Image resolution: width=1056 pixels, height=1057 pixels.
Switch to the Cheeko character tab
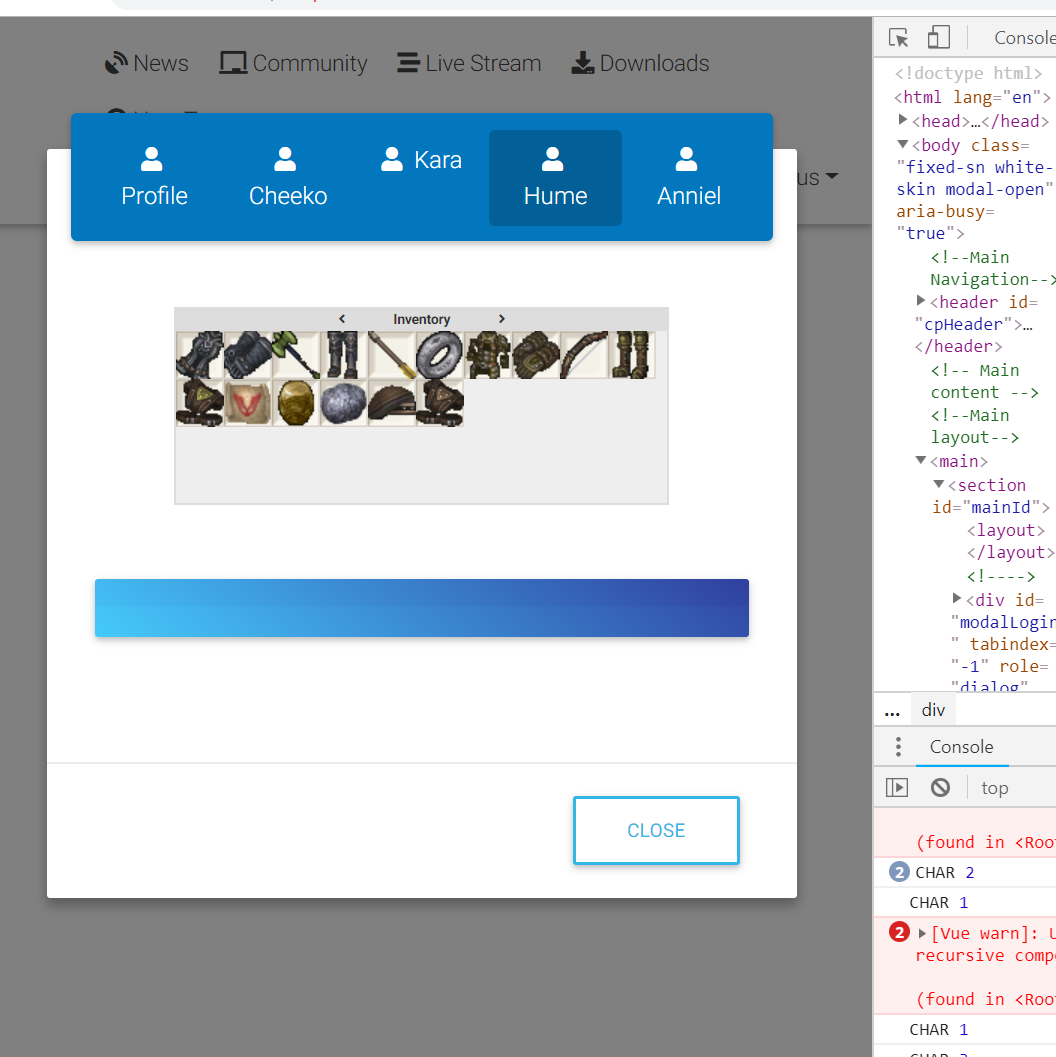(x=288, y=178)
